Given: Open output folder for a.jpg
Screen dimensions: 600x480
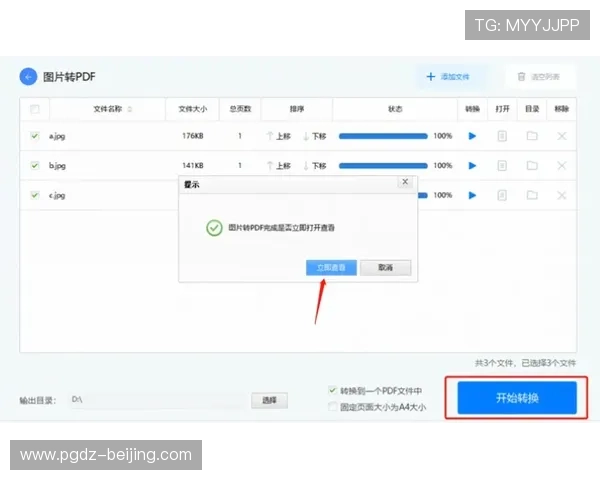Looking at the screenshot, I should [532, 136].
